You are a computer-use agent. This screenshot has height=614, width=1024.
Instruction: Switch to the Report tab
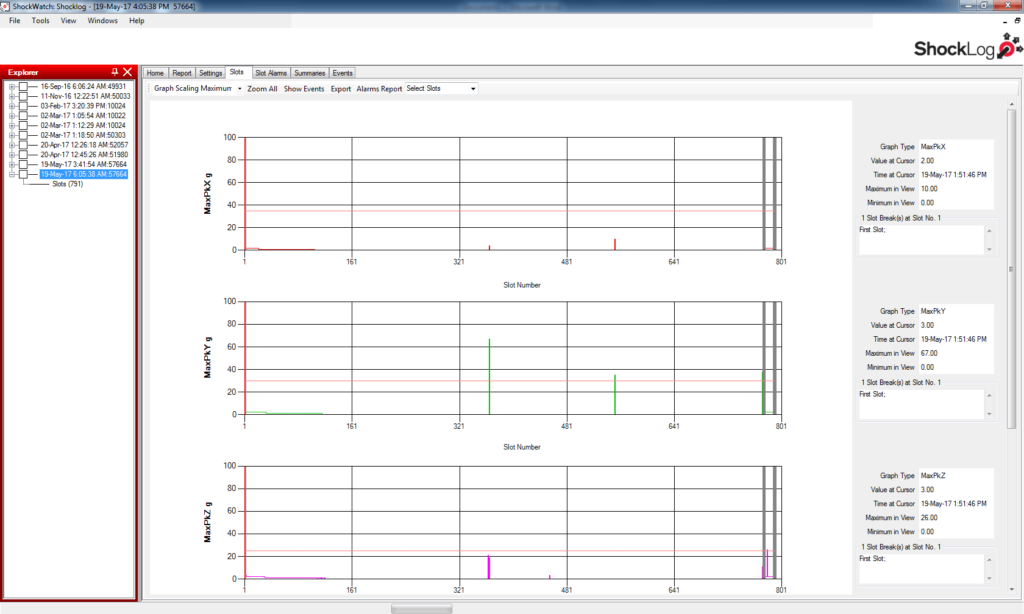pos(182,73)
